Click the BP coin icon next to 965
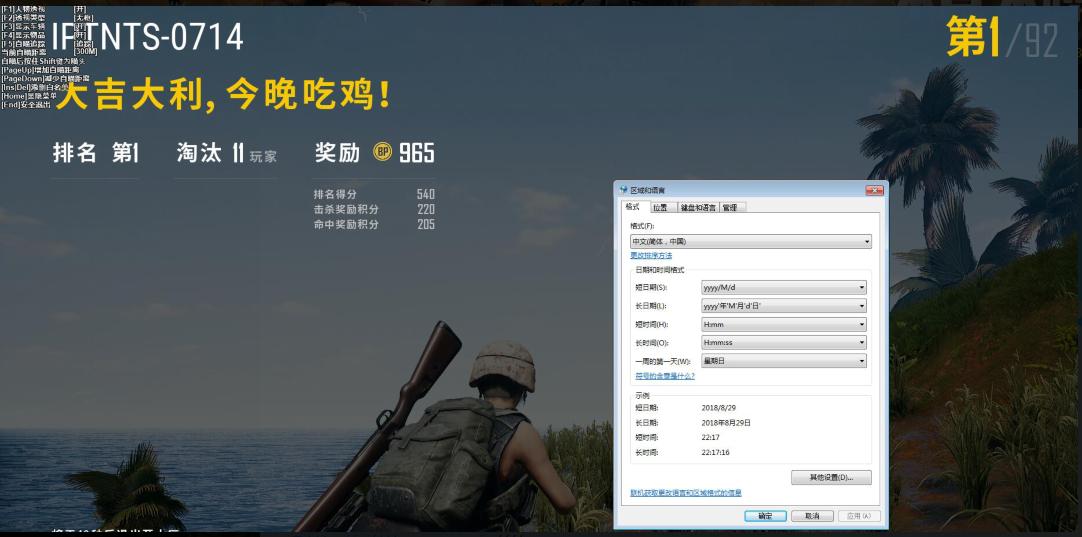The height and width of the screenshot is (537, 1082). [382, 152]
